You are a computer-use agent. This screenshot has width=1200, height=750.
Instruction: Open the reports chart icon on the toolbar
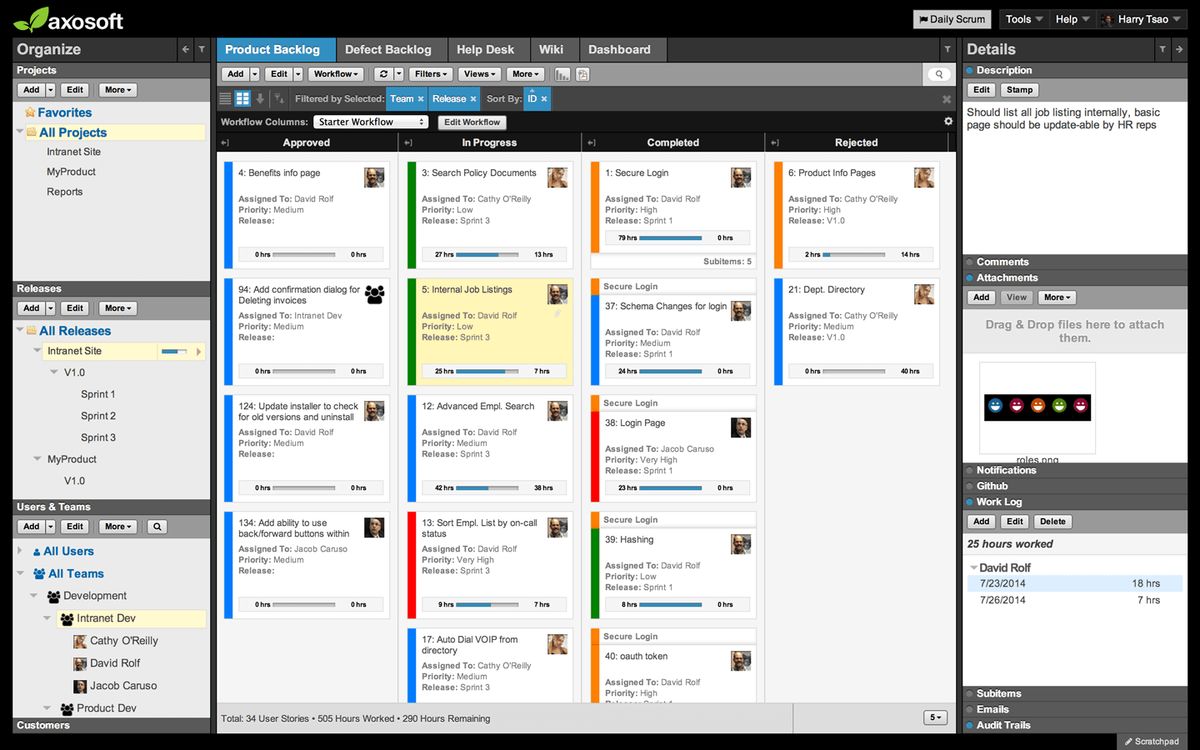click(563, 73)
